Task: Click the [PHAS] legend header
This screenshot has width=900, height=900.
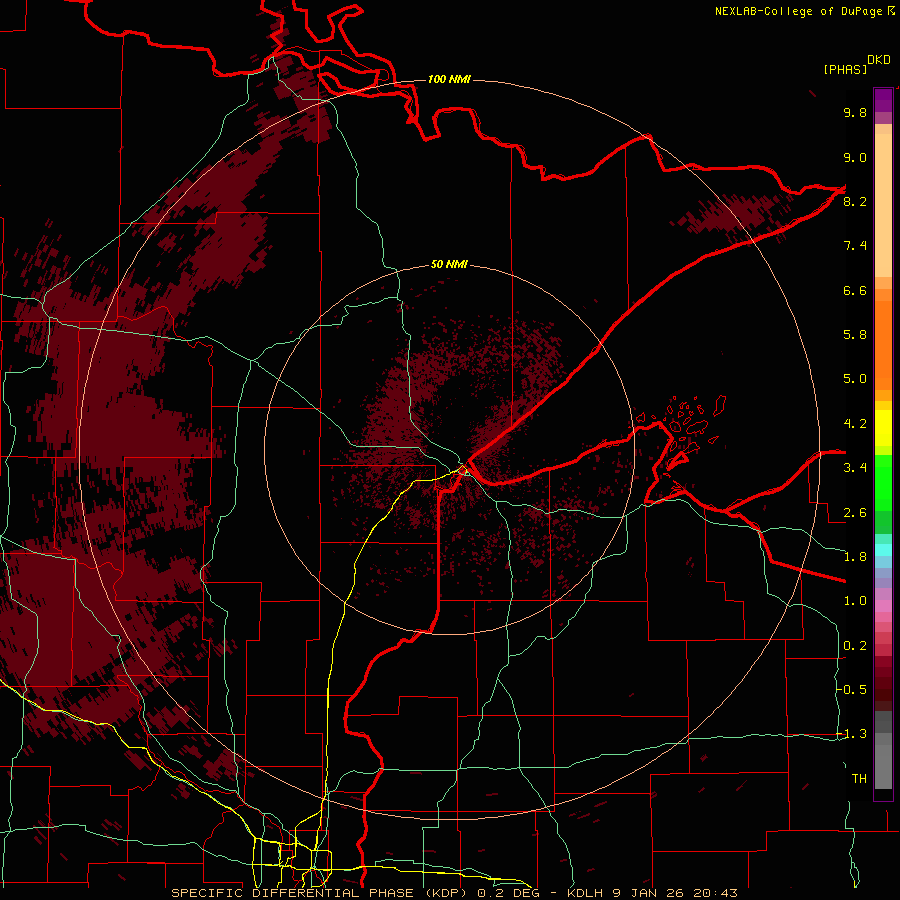Action: pos(845,69)
